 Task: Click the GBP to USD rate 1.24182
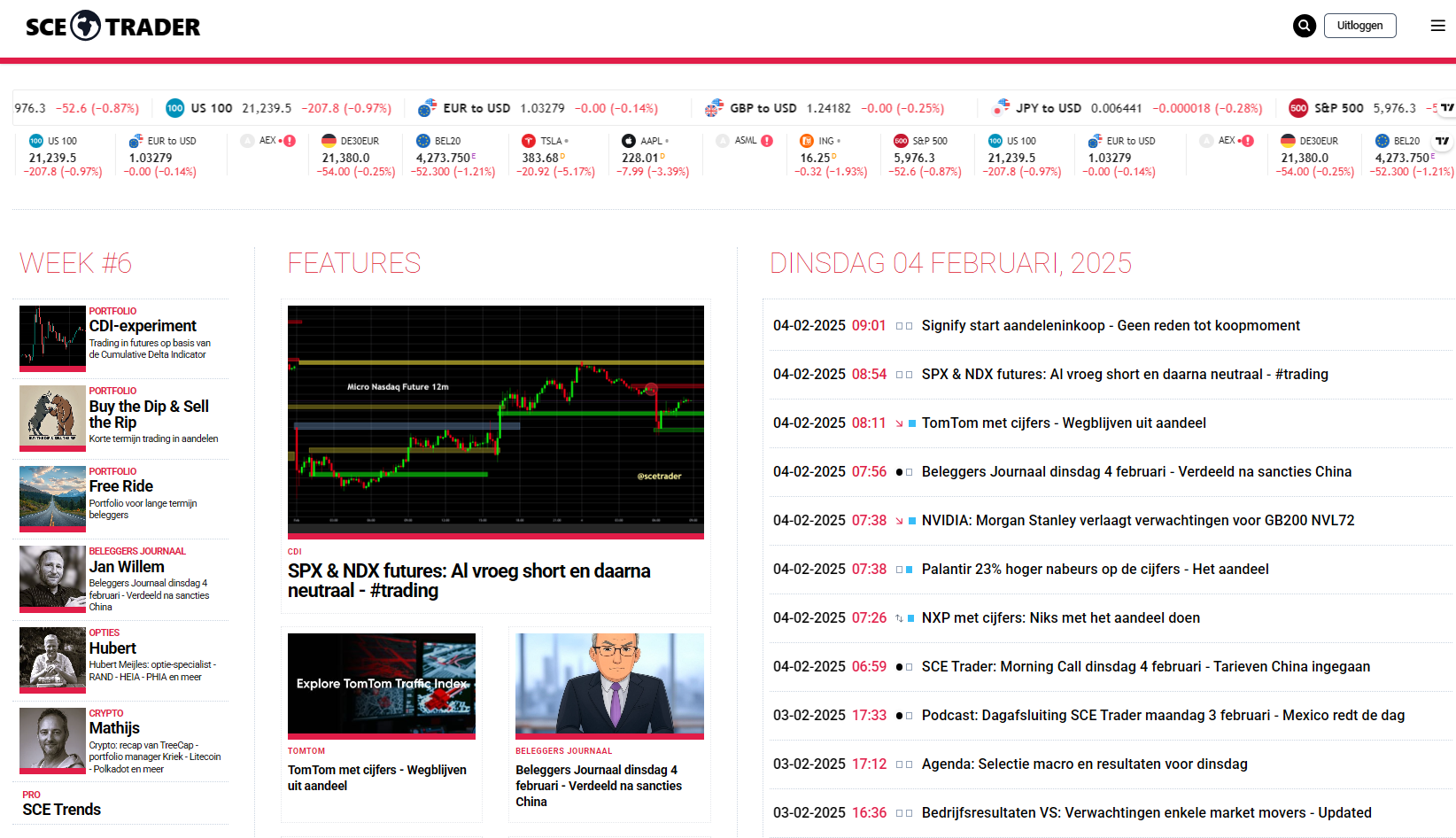828,108
